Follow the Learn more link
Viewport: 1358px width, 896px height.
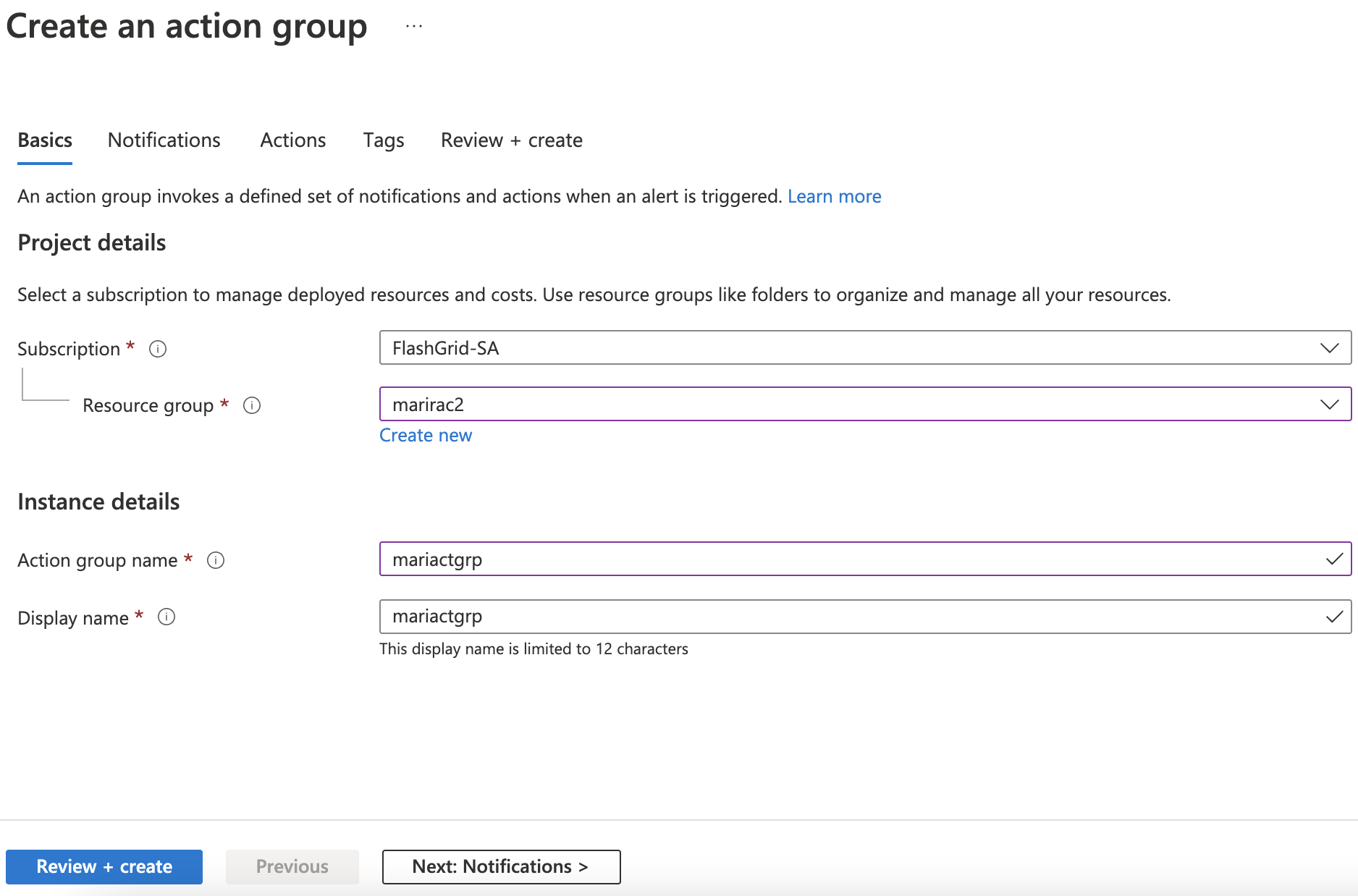(834, 197)
